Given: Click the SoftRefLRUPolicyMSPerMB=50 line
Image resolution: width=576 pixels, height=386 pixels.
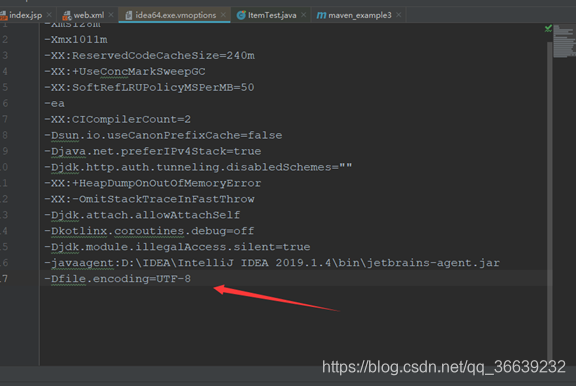Looking at the screenshot, I should pyautogui.click(x=149, y=87).
